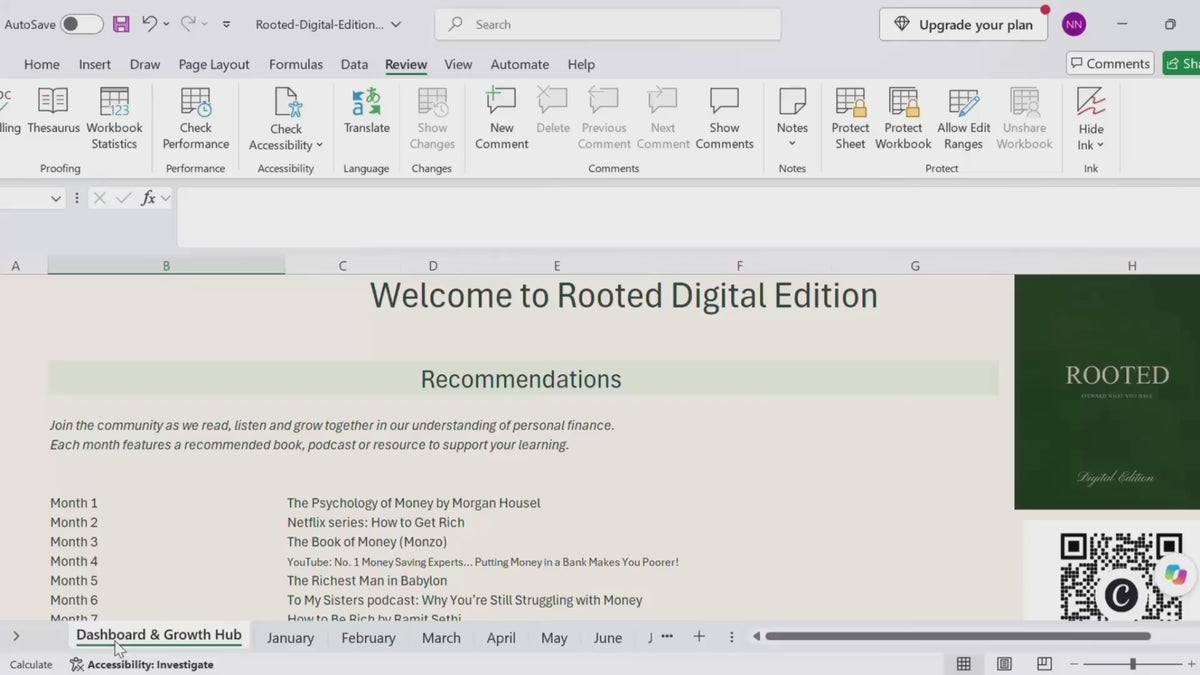Click Protect Workbook

pos(903,119)
